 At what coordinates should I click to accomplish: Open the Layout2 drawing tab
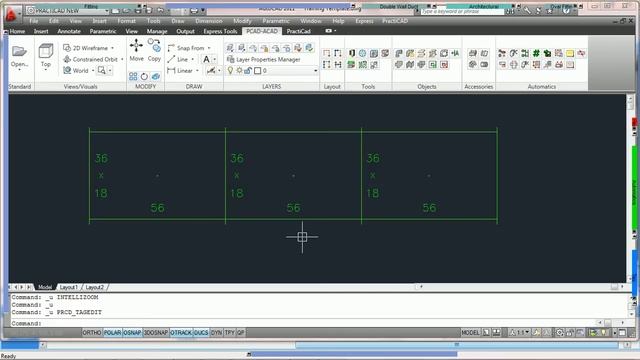(x=95, y=287)
